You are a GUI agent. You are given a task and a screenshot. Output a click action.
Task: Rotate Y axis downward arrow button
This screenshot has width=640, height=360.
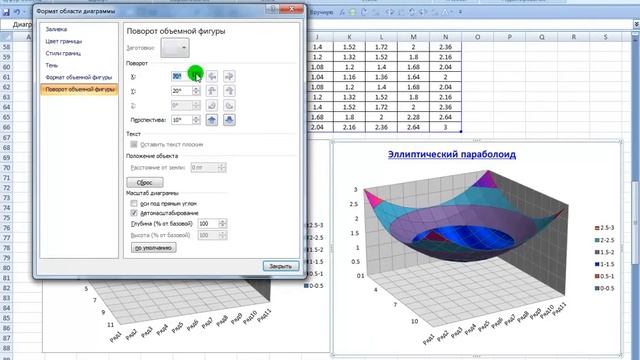tap(229, 91)
